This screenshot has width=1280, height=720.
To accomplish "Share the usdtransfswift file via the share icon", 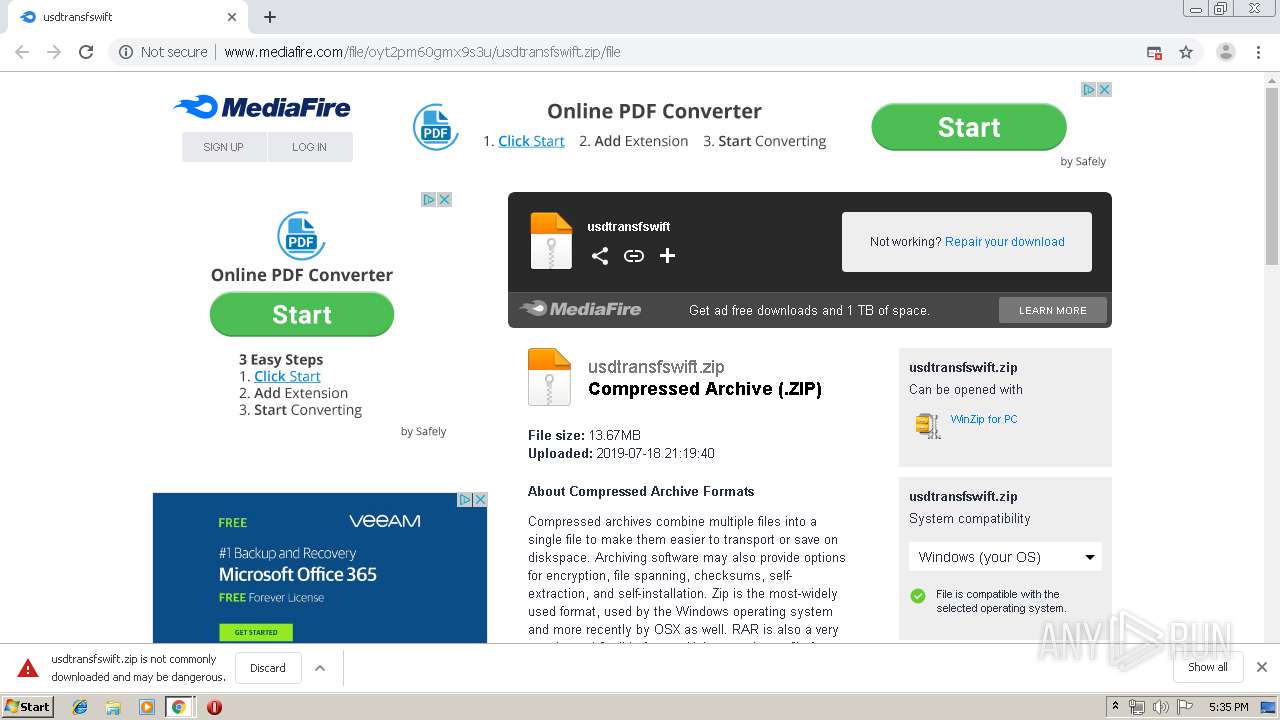I will pos(600,256).
